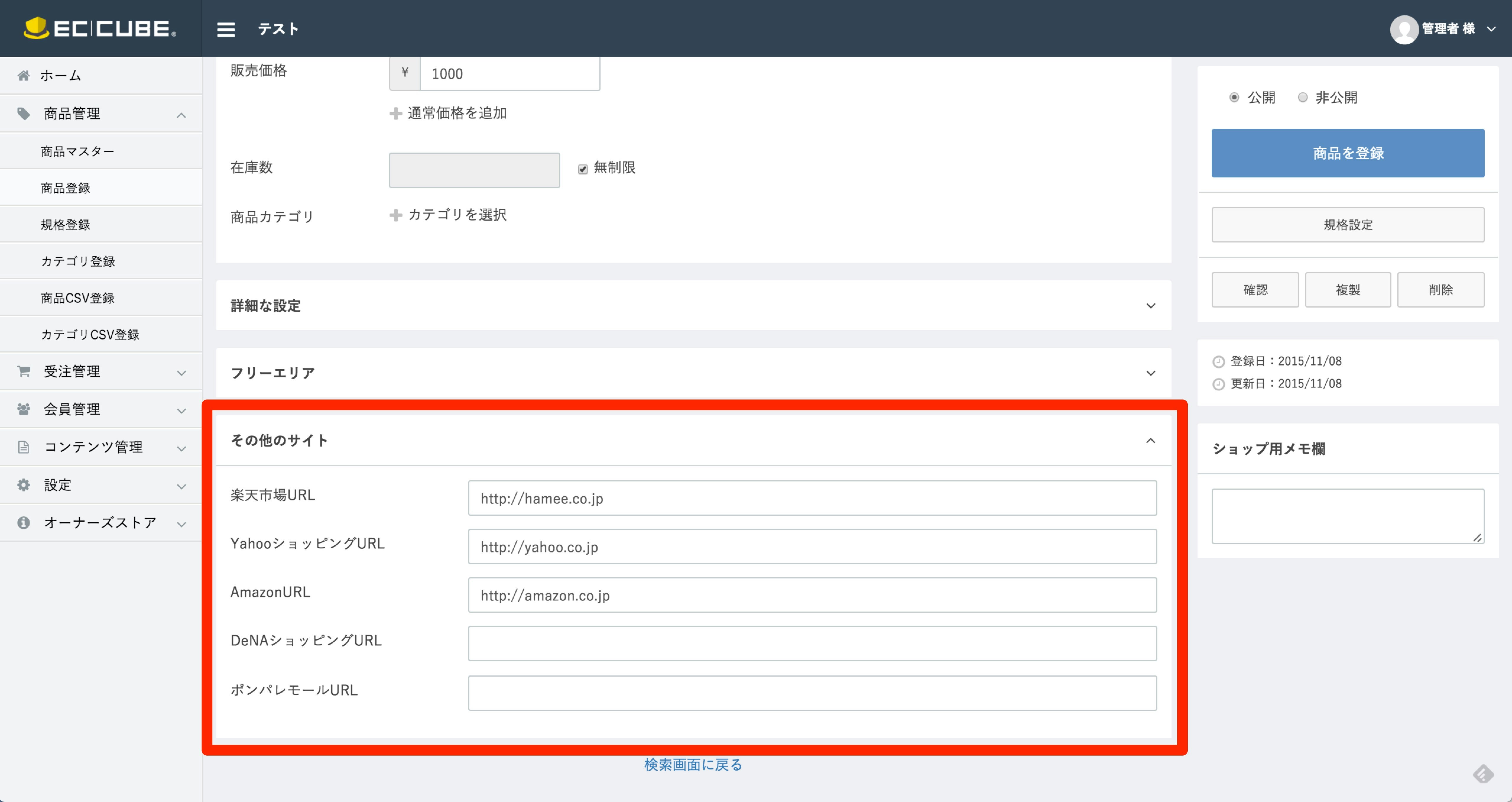Screen dimensions: 1512x802
Task: Click the gear icon for 設定
Action: [x=23, y=485]
